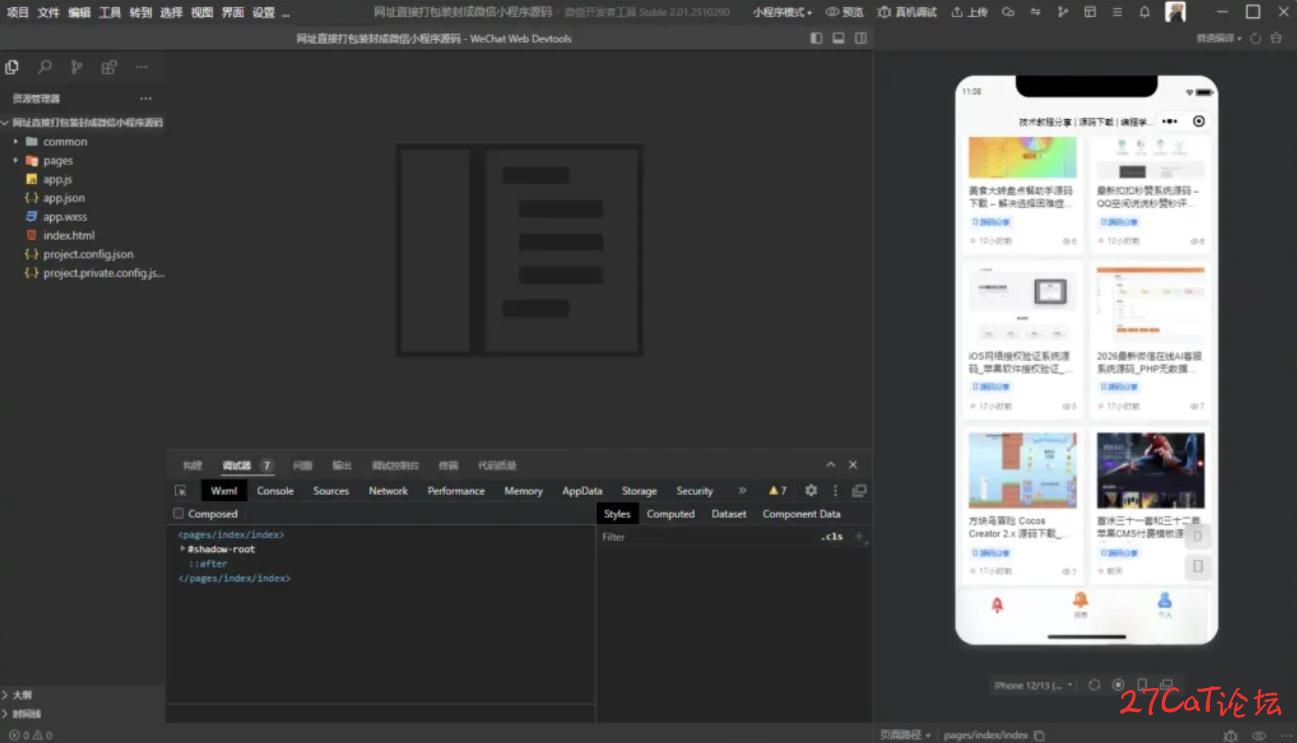The width and height of the screenshot is (1297, 743).
Task: Switch to the Console tab
Action: point(275,491)
